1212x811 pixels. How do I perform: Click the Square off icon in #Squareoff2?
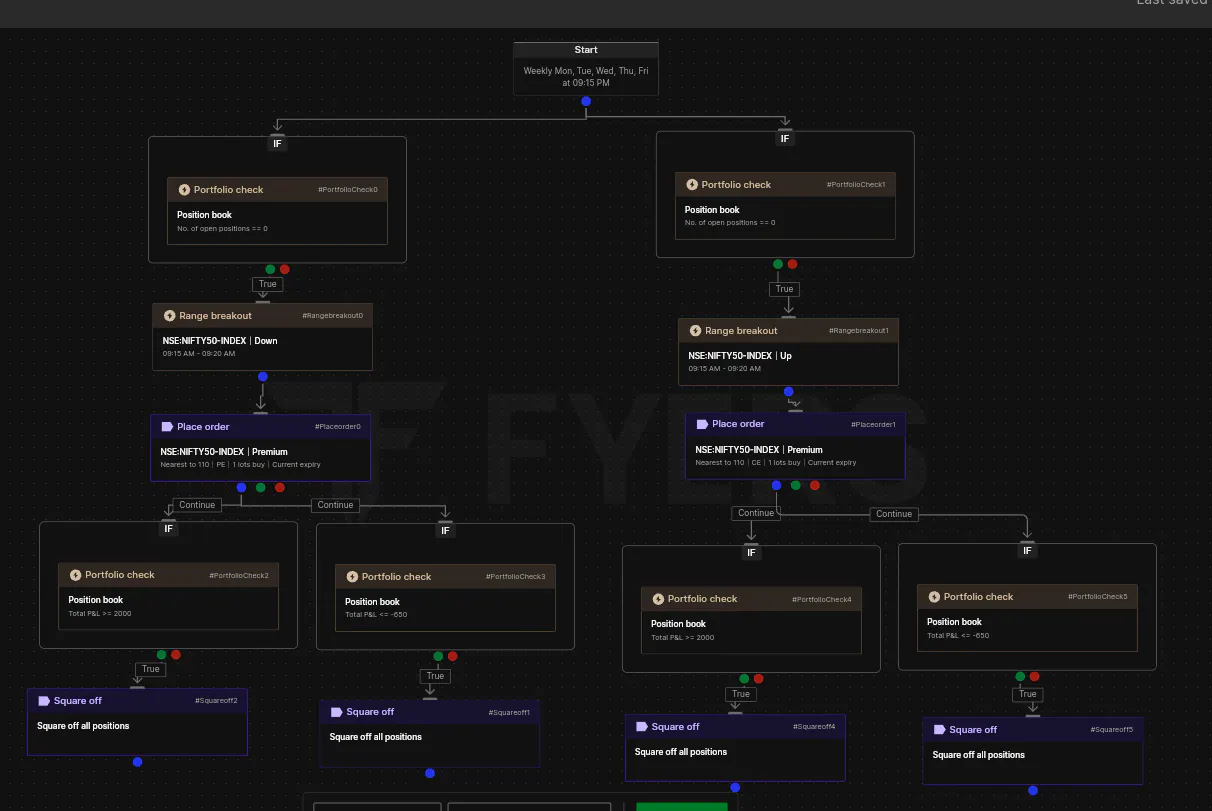click(44, 701)
